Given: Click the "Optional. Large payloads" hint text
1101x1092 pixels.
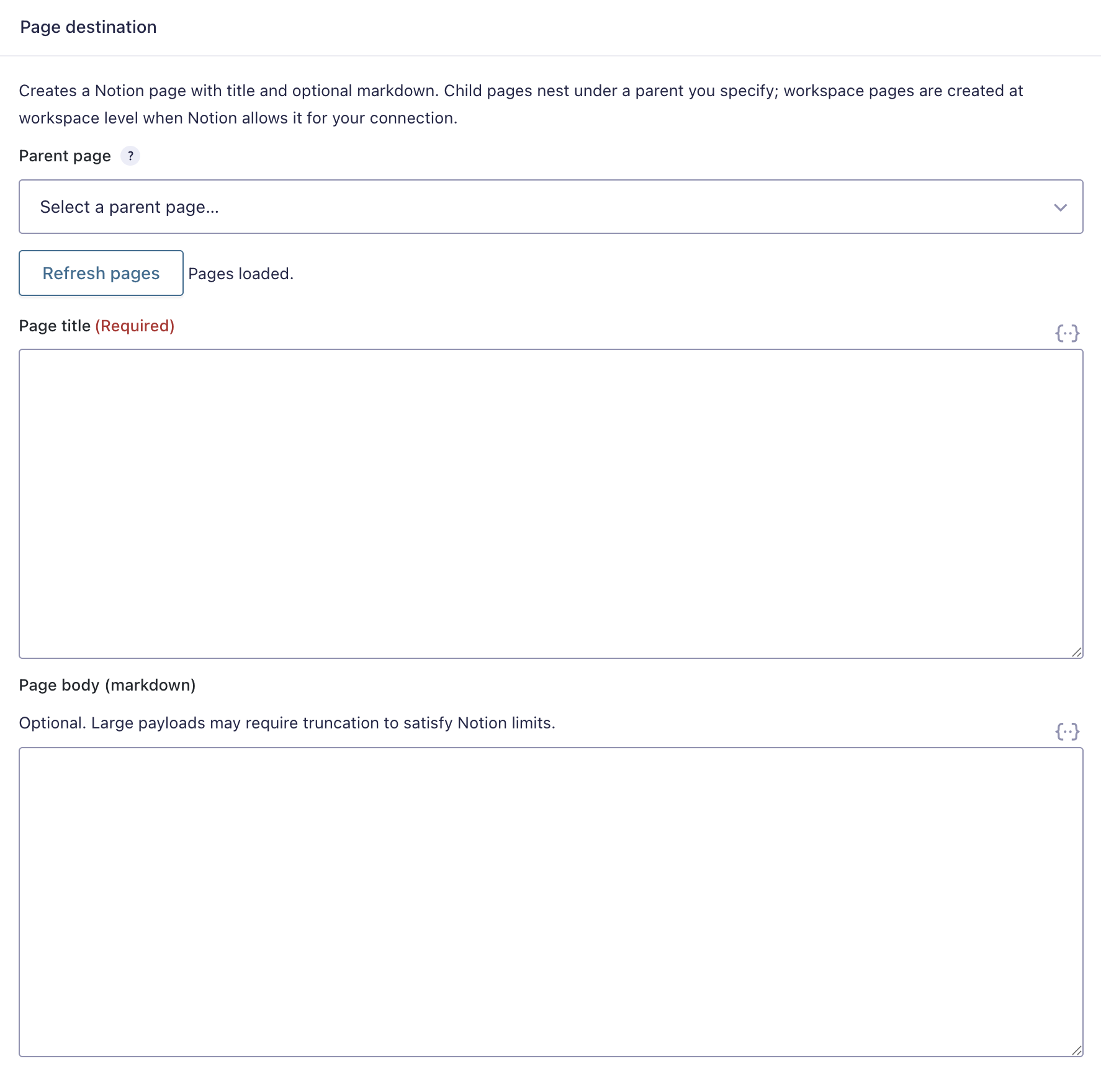Looking at the screenshot, I should (287, 723).
